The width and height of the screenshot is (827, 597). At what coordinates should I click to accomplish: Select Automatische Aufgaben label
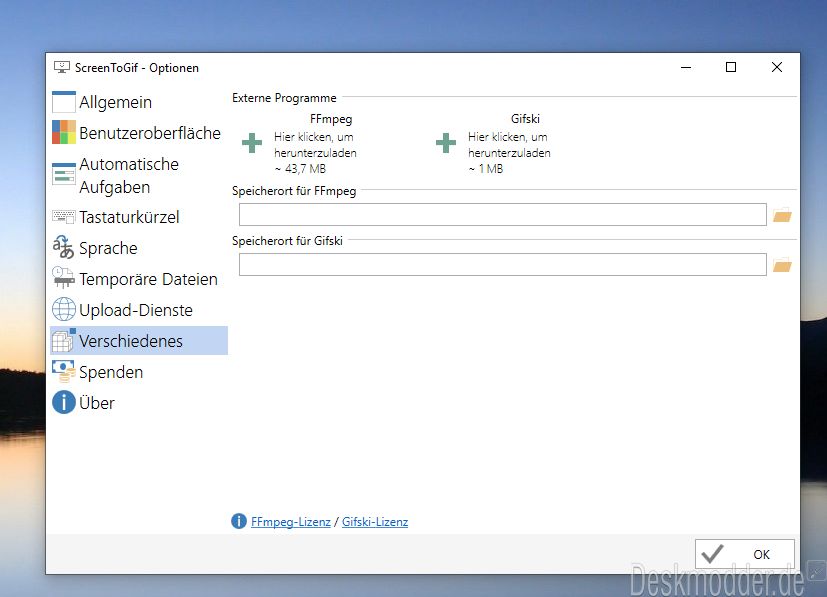129,176
